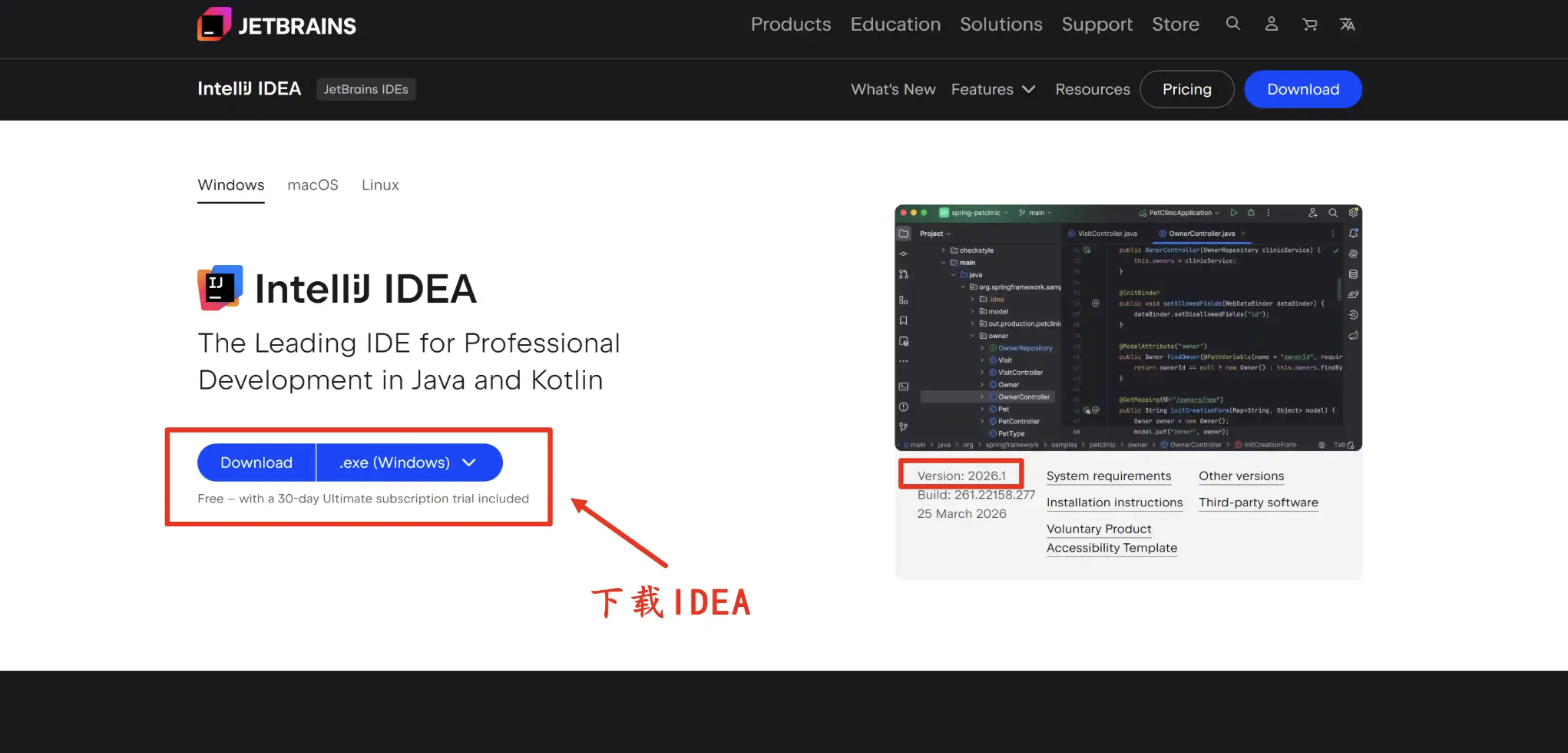Open the shopping cart icon
The image size is (1568, 753).
(1310, 25)
